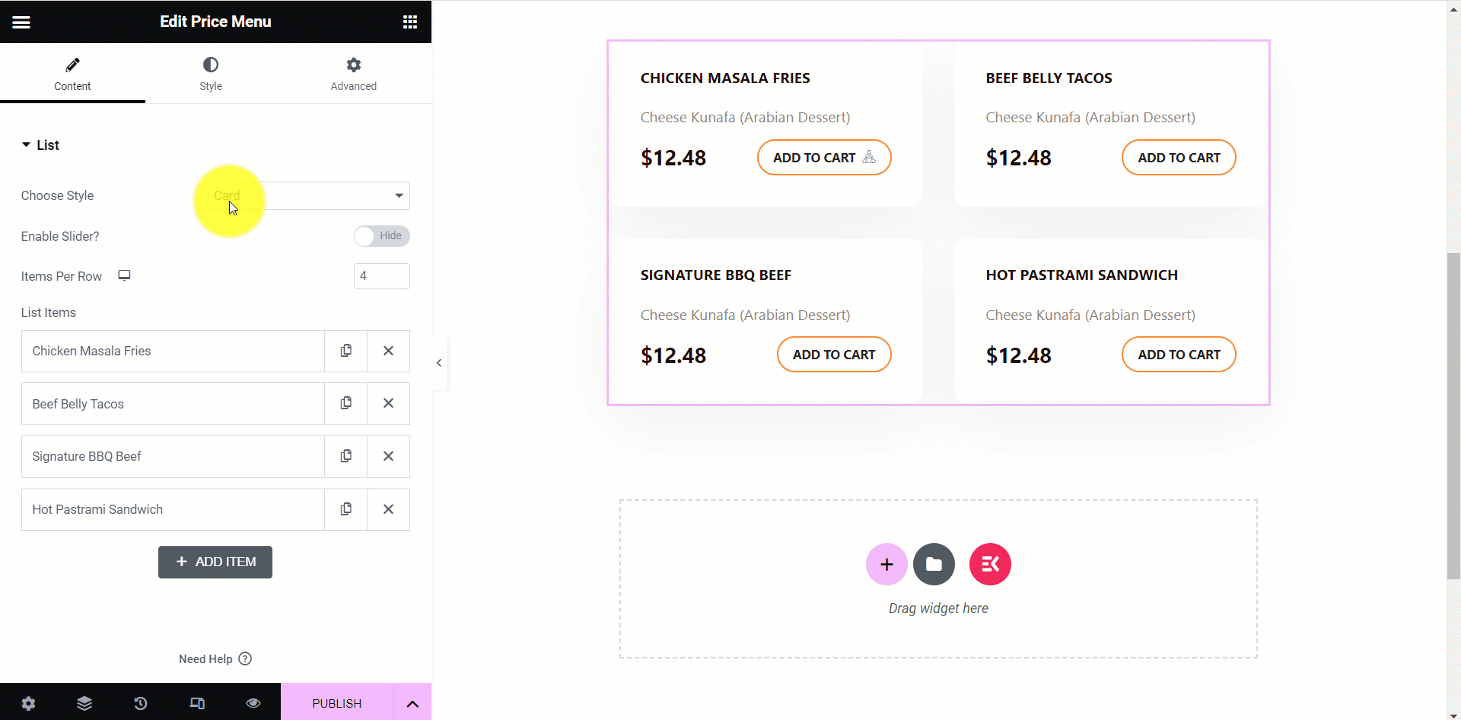1461x720 pixels.
Task: Remove the Hot Pastrami Sandwich item
Action: point(388,509)
